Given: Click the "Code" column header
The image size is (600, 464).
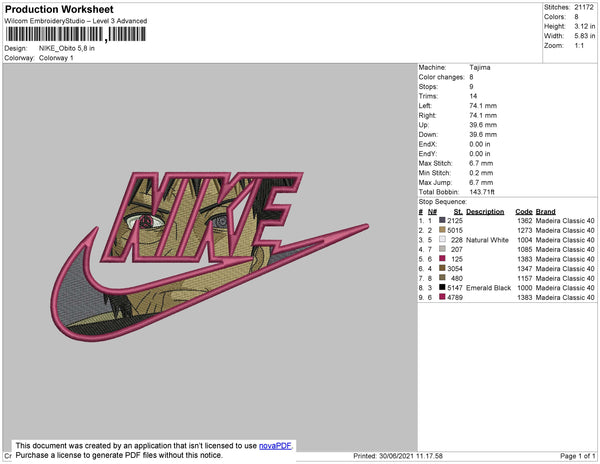Looking at the screenshot, I should pyautogui.click(x=523, y=212).
